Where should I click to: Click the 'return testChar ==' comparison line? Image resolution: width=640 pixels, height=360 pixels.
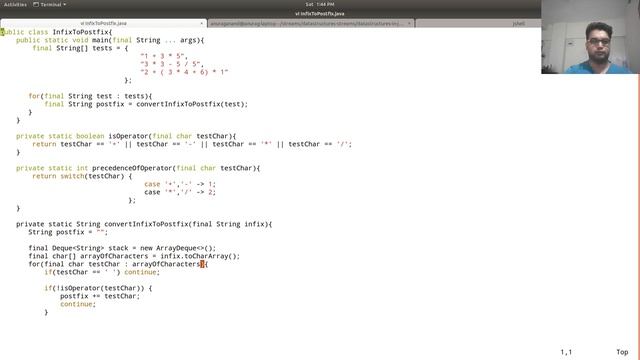(x=192, y=144)
